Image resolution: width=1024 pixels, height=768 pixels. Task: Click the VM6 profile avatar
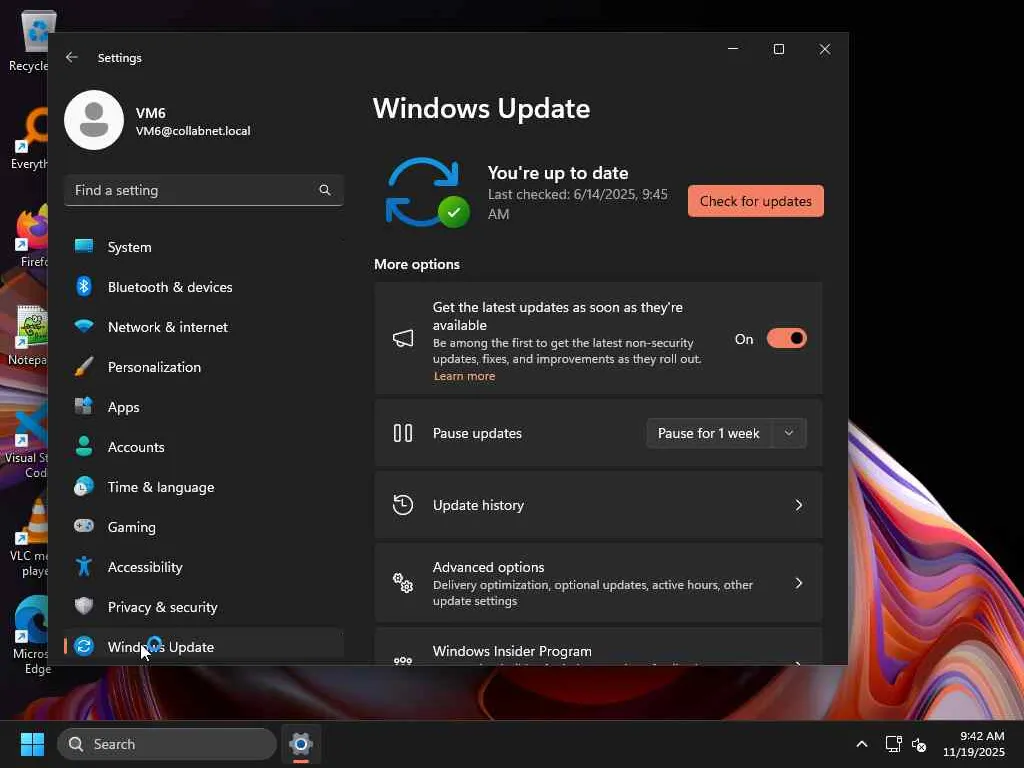[x=94, y=120]
